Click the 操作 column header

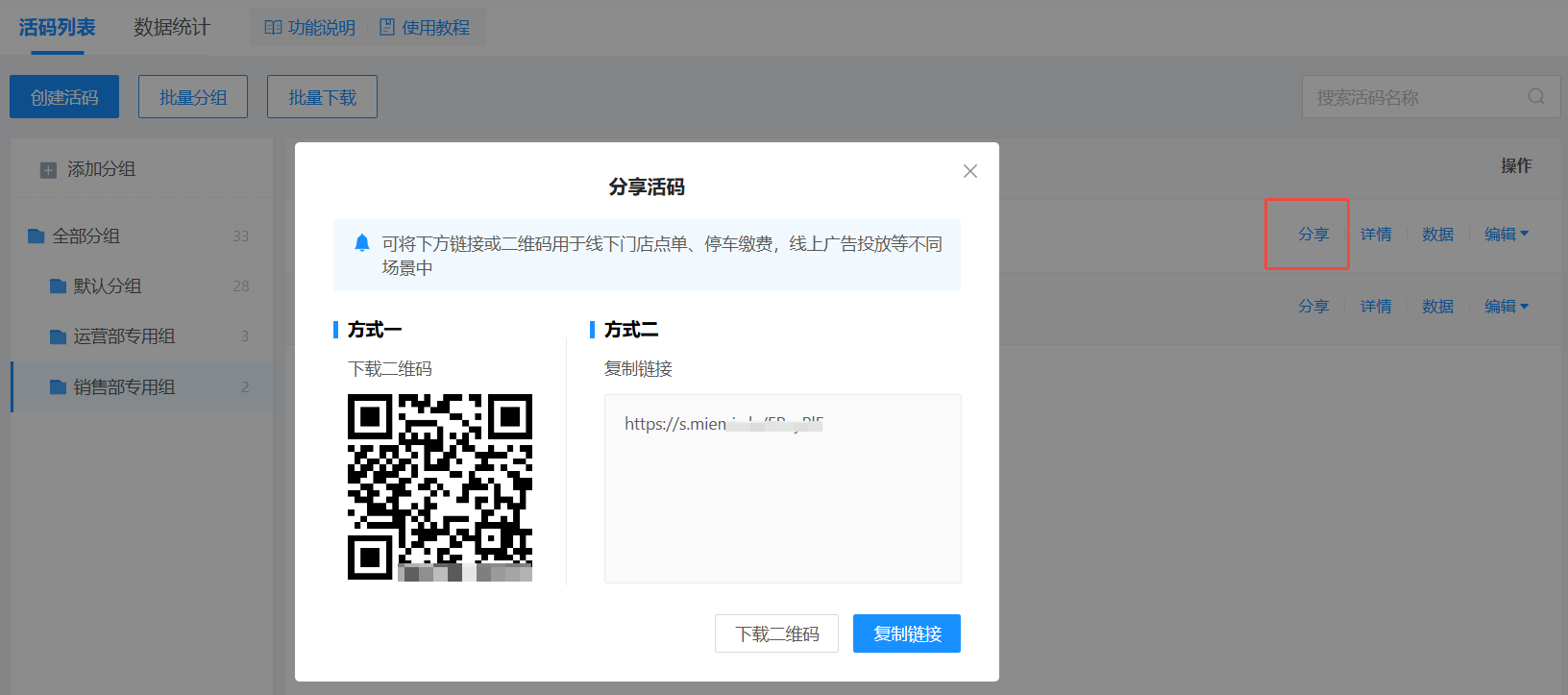pyautogui.click(x=1516, y=165)
